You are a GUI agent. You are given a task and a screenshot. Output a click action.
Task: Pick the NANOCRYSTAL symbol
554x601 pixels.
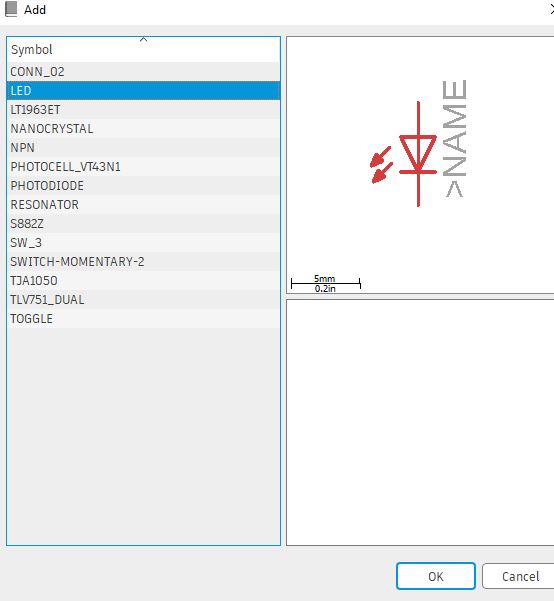pyautogui.click(x=143, y=128)
